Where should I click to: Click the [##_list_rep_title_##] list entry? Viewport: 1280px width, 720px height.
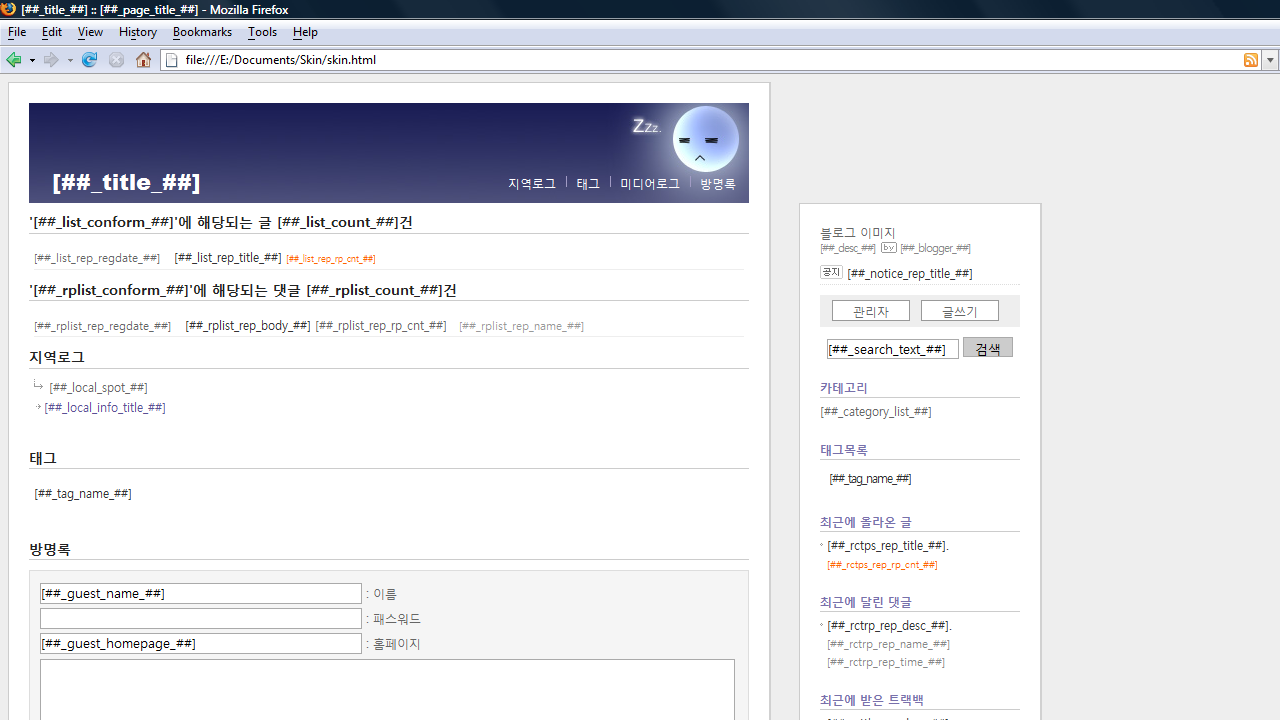point(228,257)
